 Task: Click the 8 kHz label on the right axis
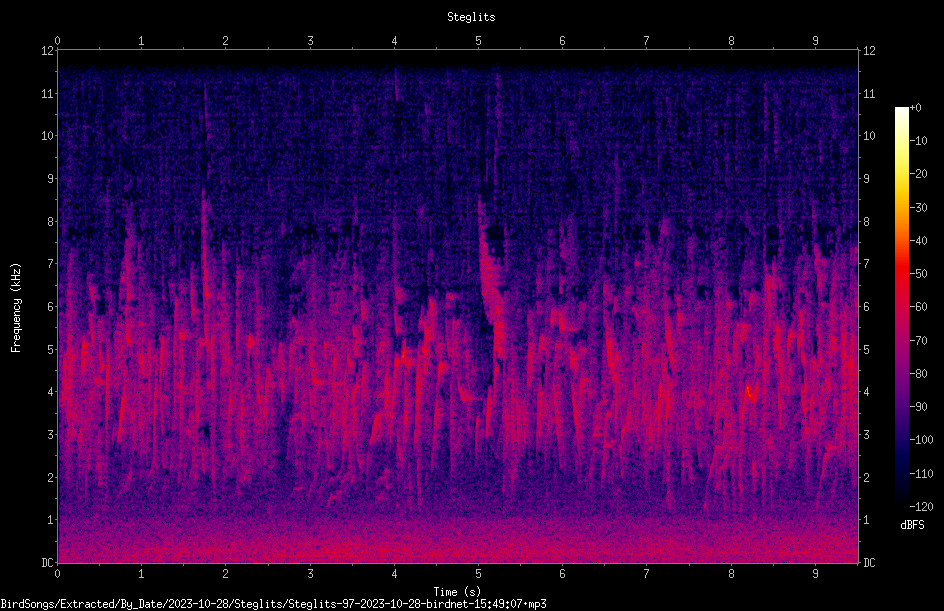tap(867, 222)
